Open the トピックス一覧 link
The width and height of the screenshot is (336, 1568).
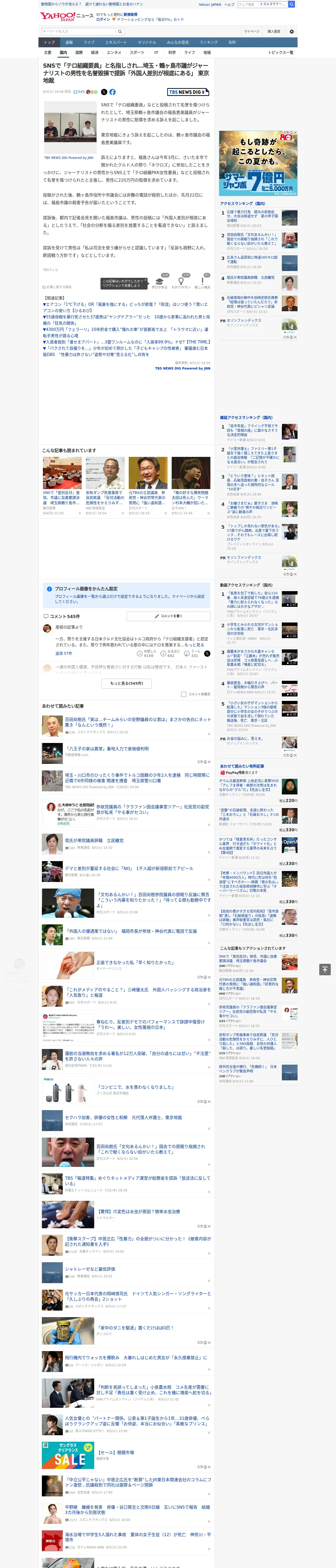(x=281, y=52)
